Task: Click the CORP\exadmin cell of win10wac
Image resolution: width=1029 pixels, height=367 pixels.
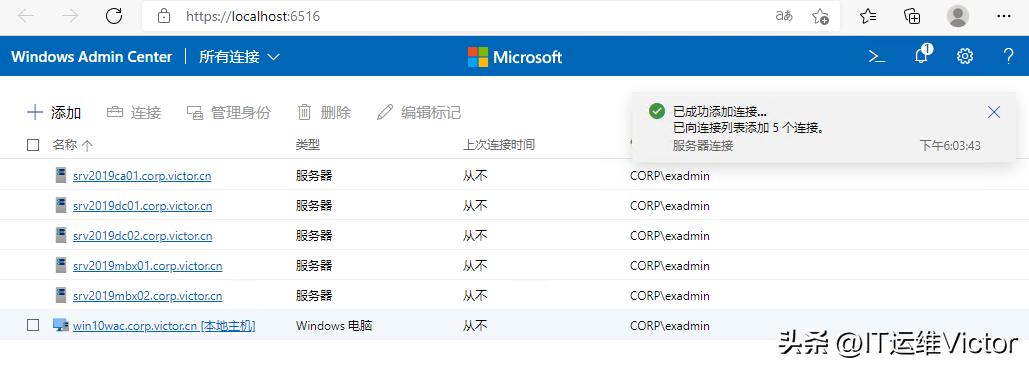Action: point(669,326)
